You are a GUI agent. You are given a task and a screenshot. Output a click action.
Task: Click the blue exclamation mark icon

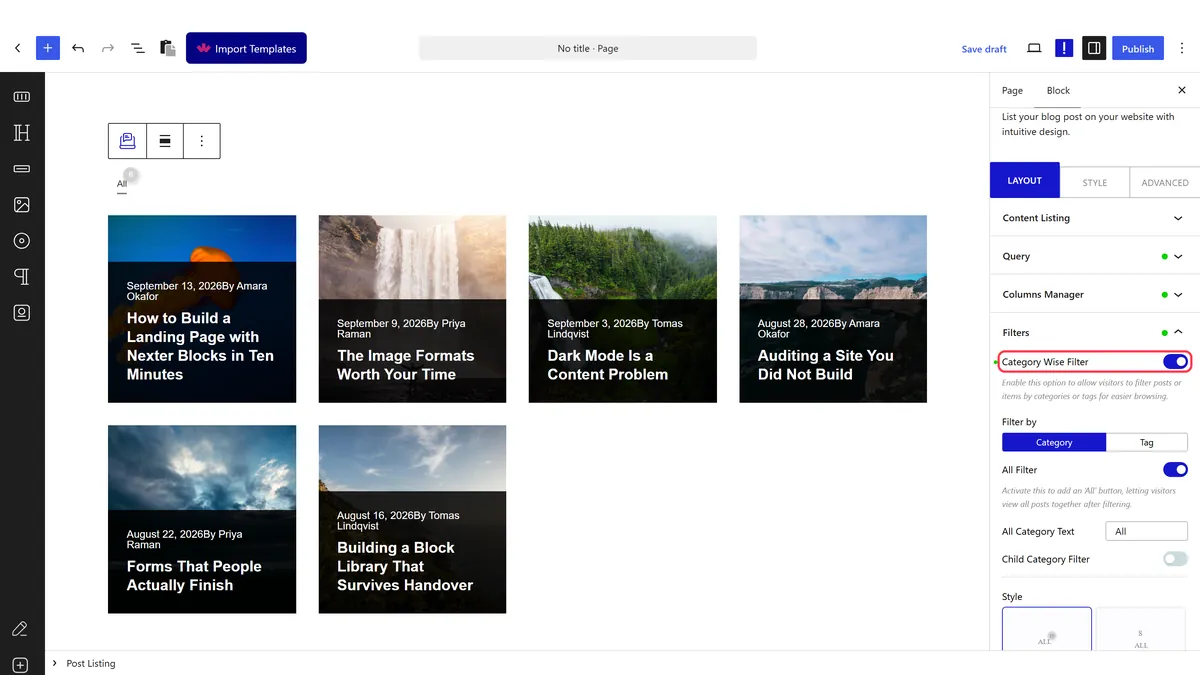coord(1064,48)
